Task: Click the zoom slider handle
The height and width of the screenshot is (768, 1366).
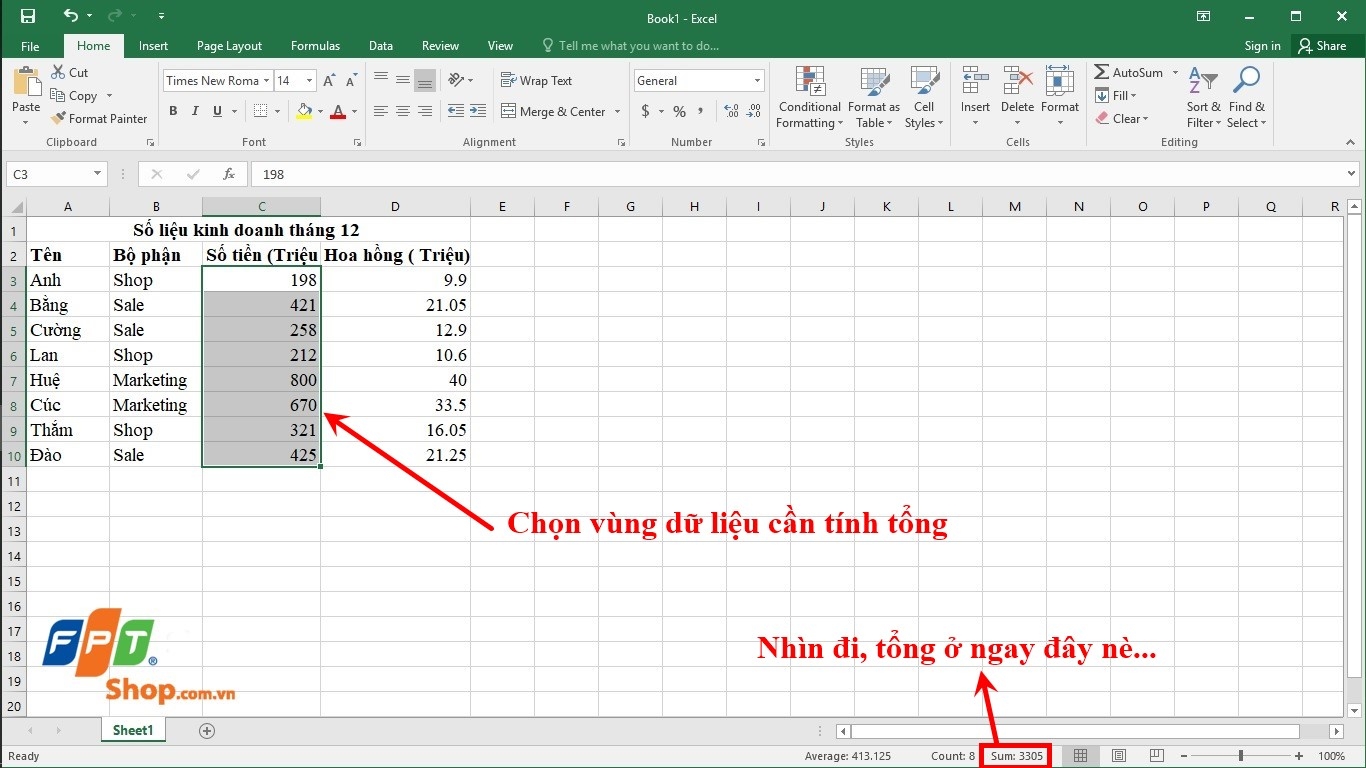Action: (1241, 756)
